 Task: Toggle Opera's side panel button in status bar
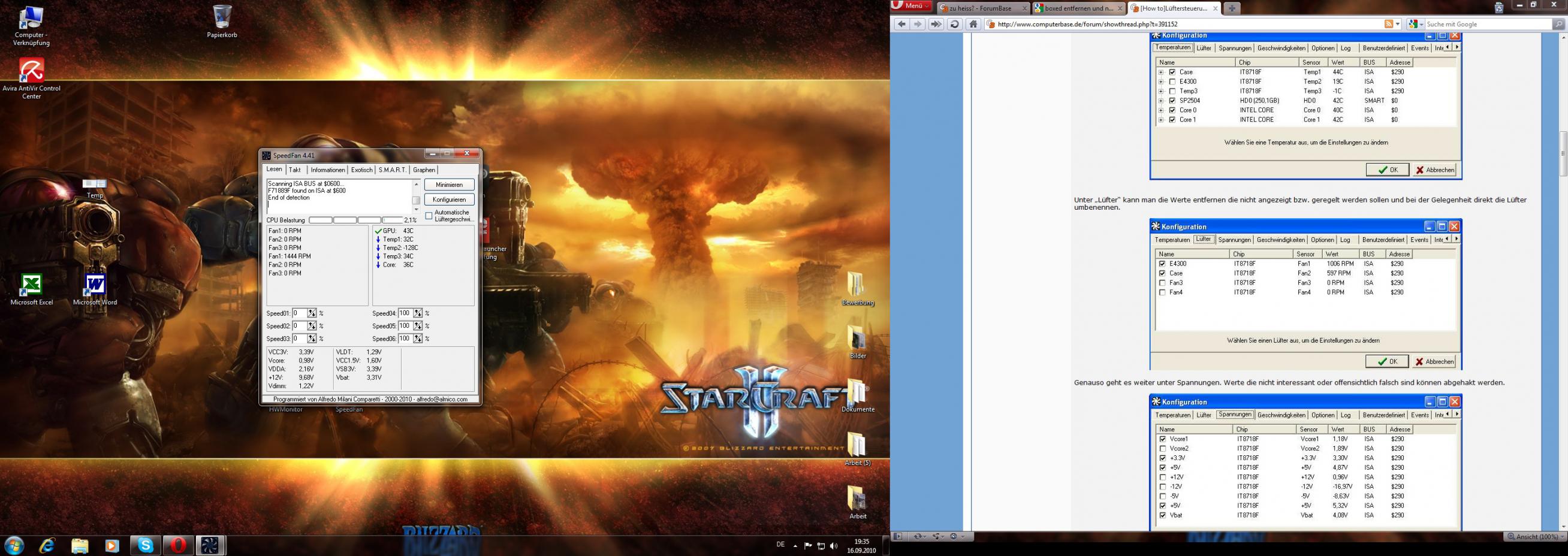(x=898, y=537)
